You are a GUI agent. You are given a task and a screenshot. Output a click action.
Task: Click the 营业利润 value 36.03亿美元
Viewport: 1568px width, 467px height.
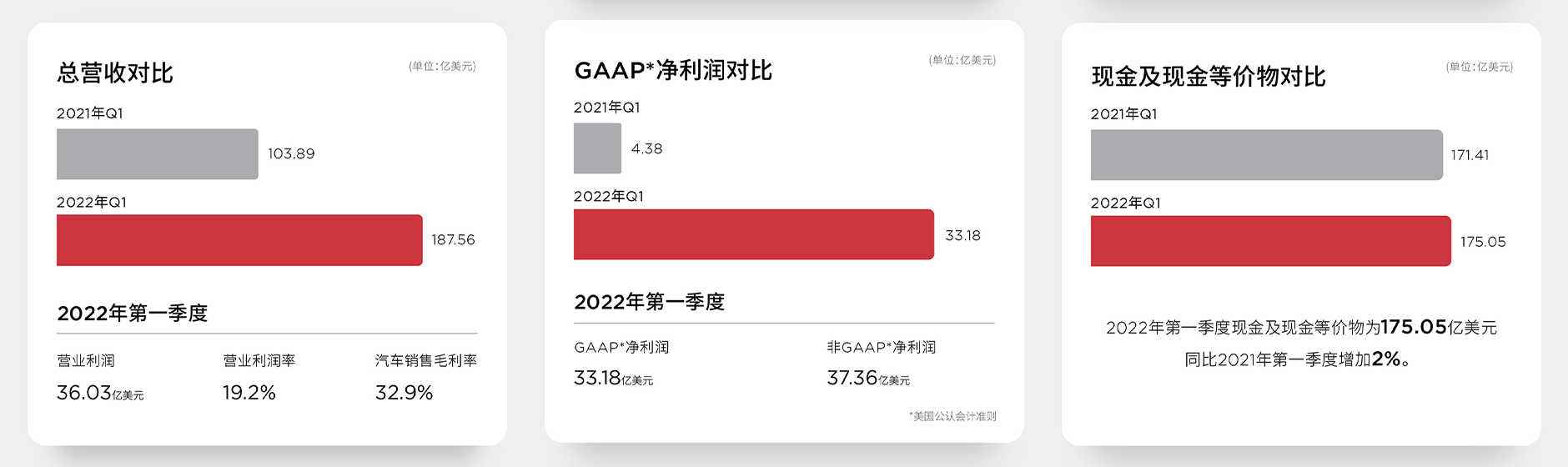[x=100, y=393]
